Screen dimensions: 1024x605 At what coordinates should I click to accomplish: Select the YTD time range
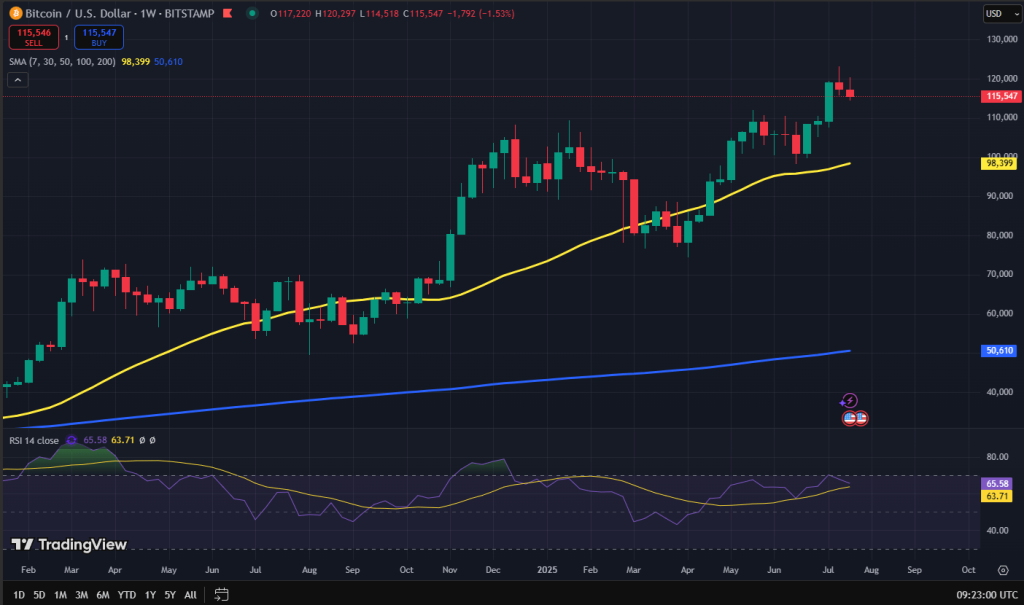click(126, 594)
